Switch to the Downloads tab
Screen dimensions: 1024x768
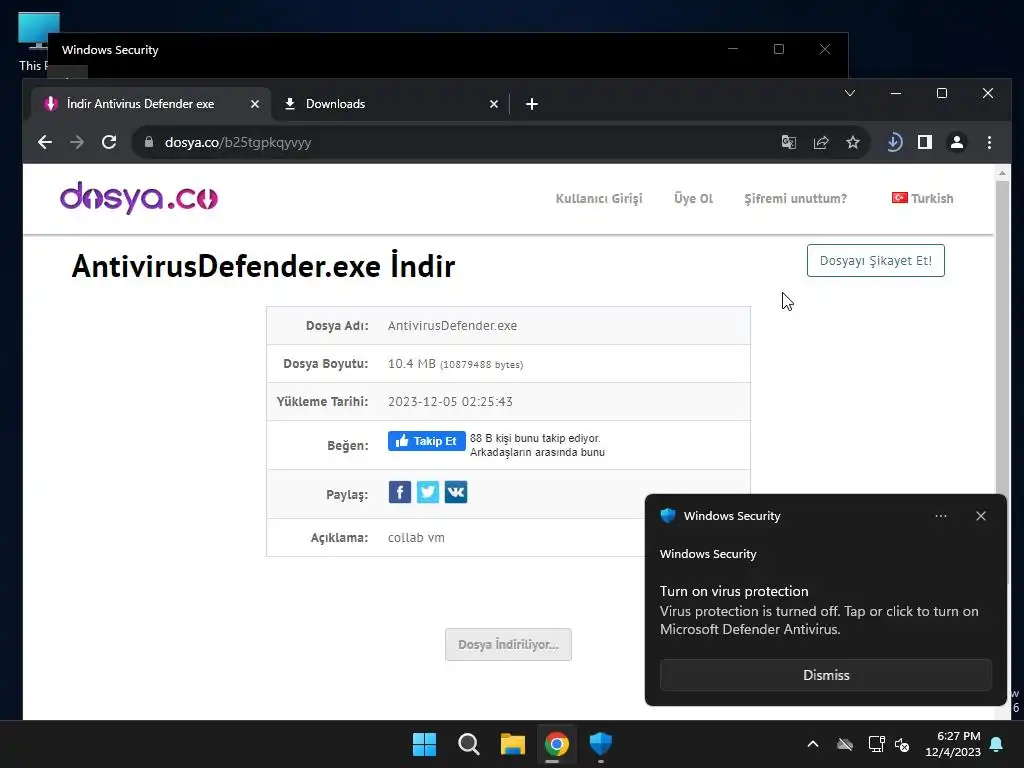tap(391, 104)
